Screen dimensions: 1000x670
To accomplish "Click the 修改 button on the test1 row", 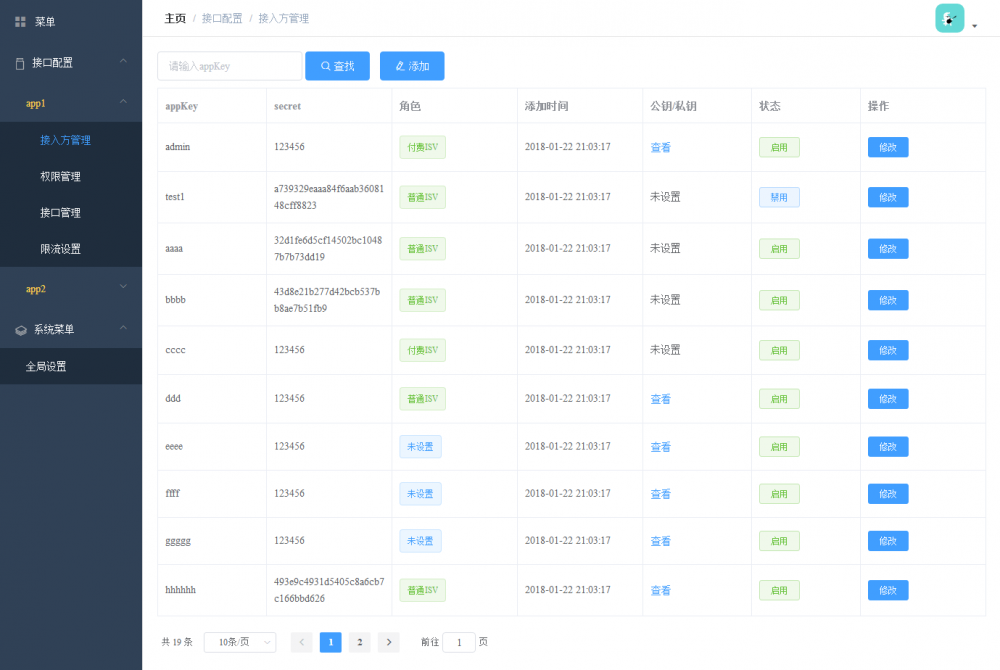I will point(888,197).
